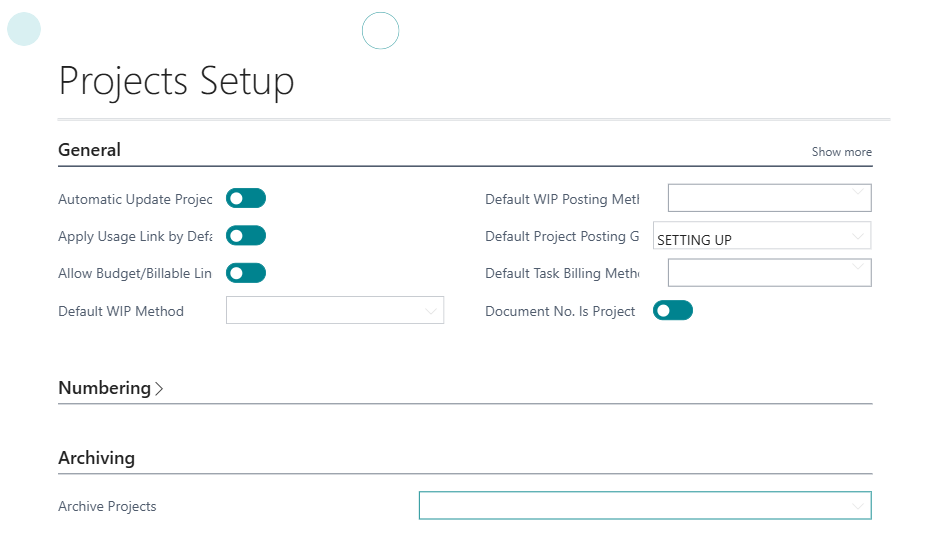This screenshot has width=948, height=542.
Task: Open the Default WIP Posting Method dropdown
Action: coord(769,198)
